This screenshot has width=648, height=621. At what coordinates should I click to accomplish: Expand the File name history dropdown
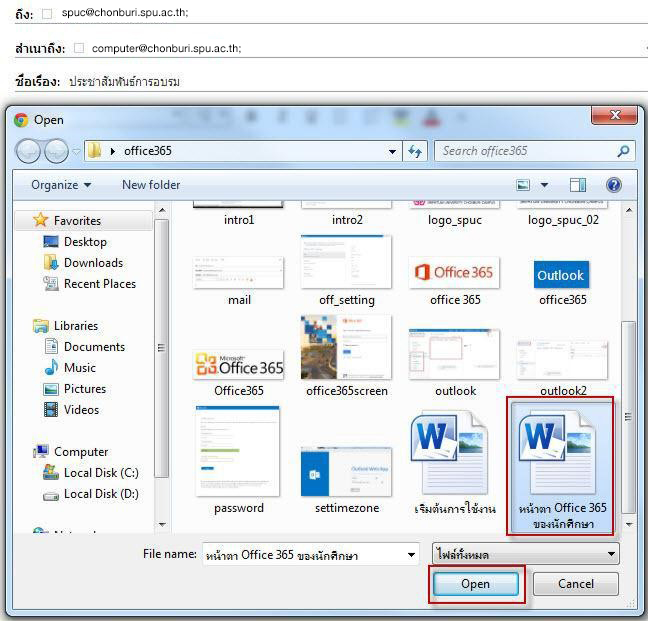(x=411, y=555)
